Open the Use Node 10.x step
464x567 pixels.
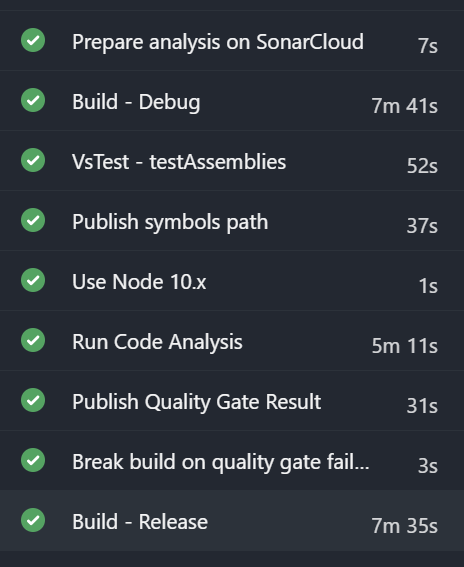point(232,281)
